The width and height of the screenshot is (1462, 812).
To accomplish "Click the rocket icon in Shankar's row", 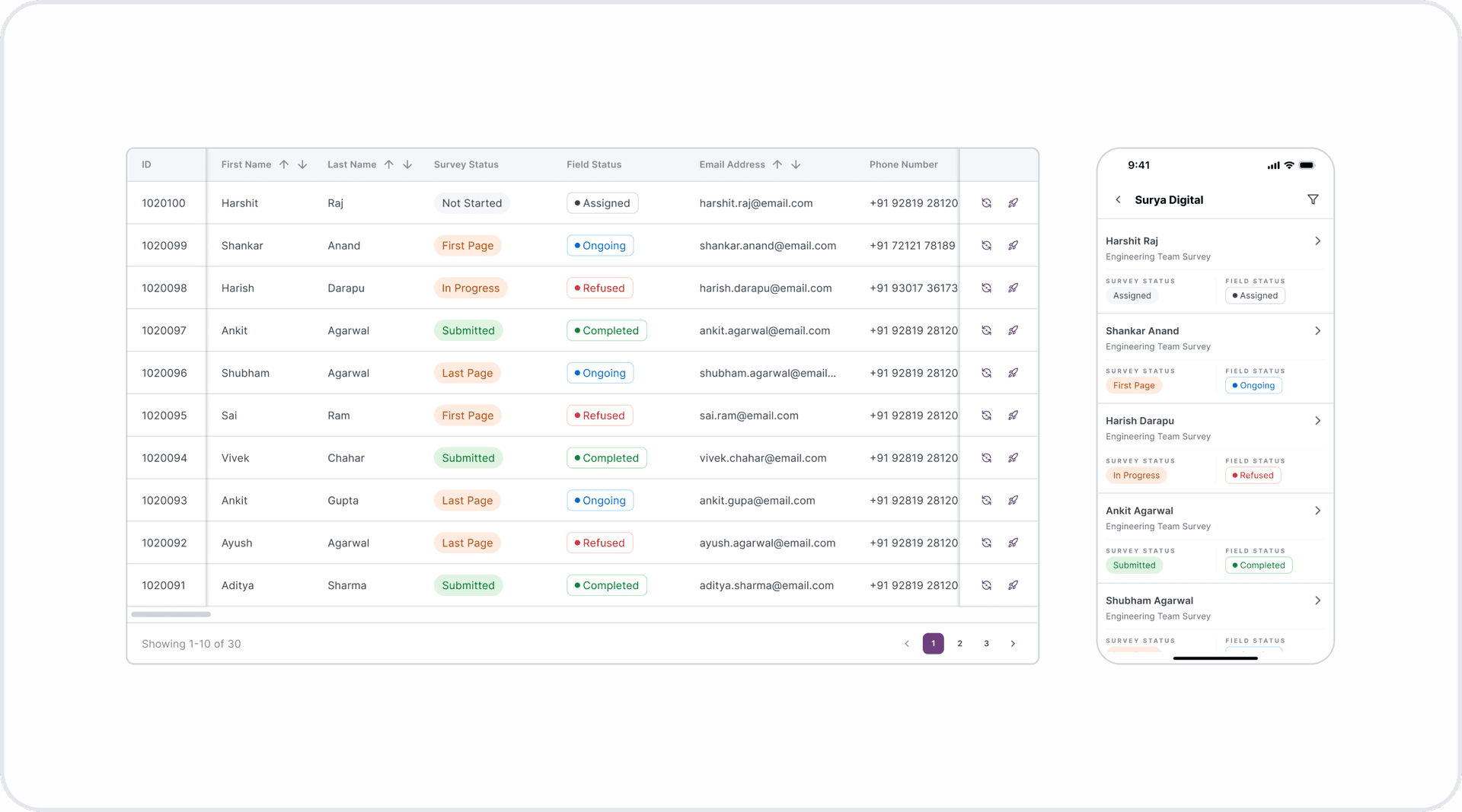I will (x=1013, y=246).
